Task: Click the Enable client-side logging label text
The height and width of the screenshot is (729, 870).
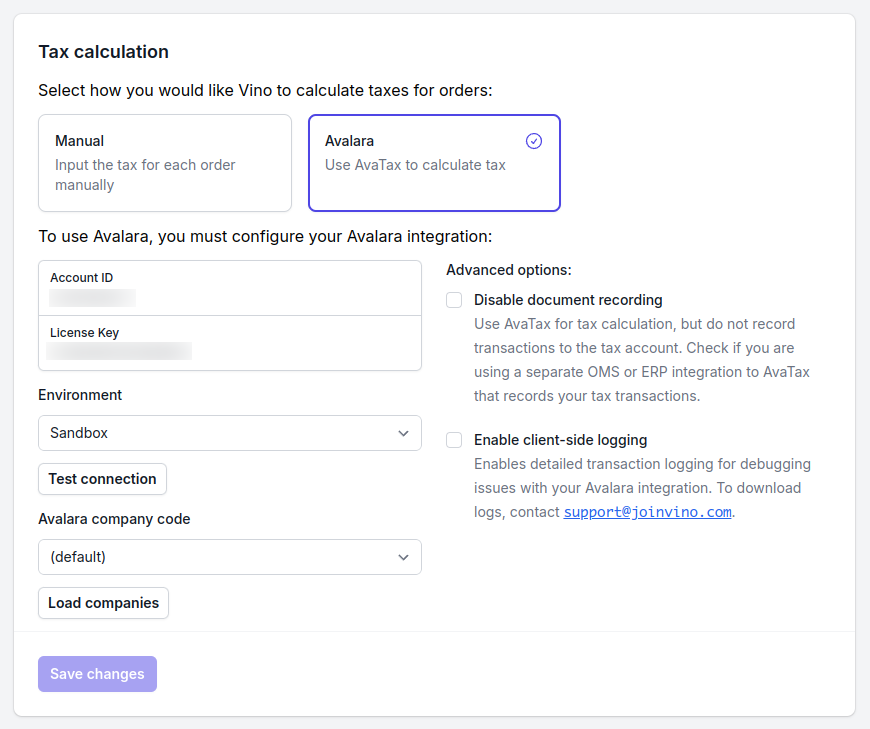Action: pos(560,440)
